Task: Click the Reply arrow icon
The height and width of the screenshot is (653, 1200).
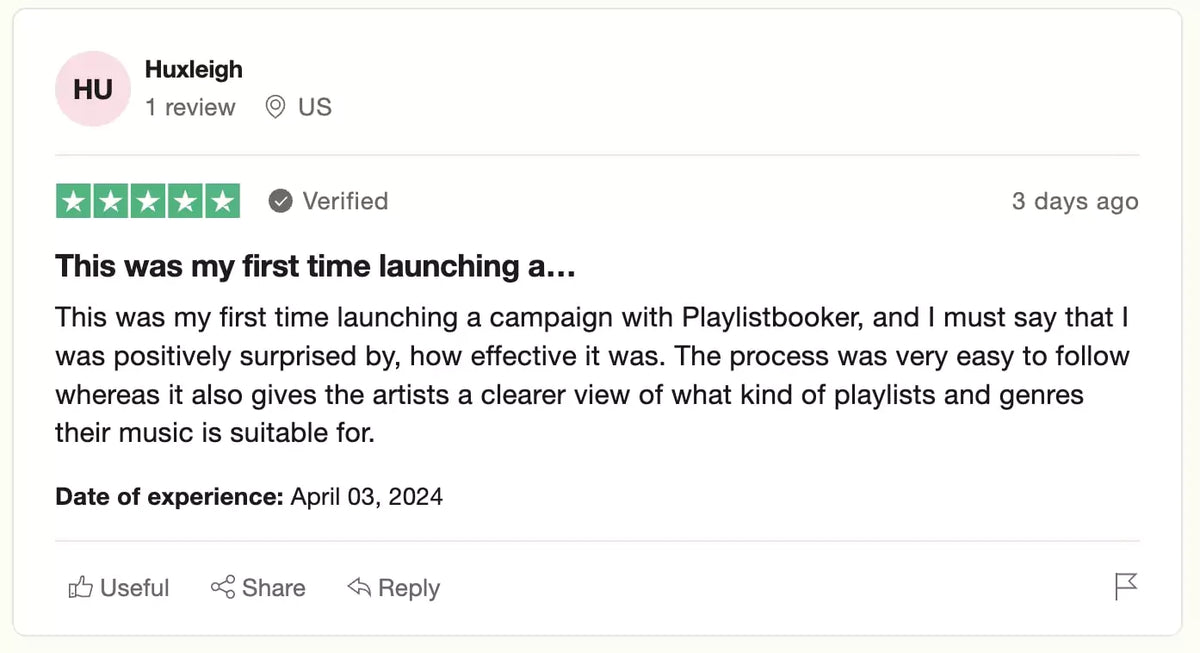Action: point(359,587)
